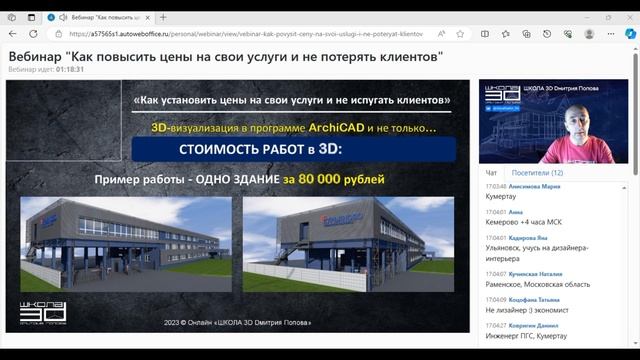This screenshot has height=360, width=640.
Task: Click the left building render on slide
Action: coord(126,244)
